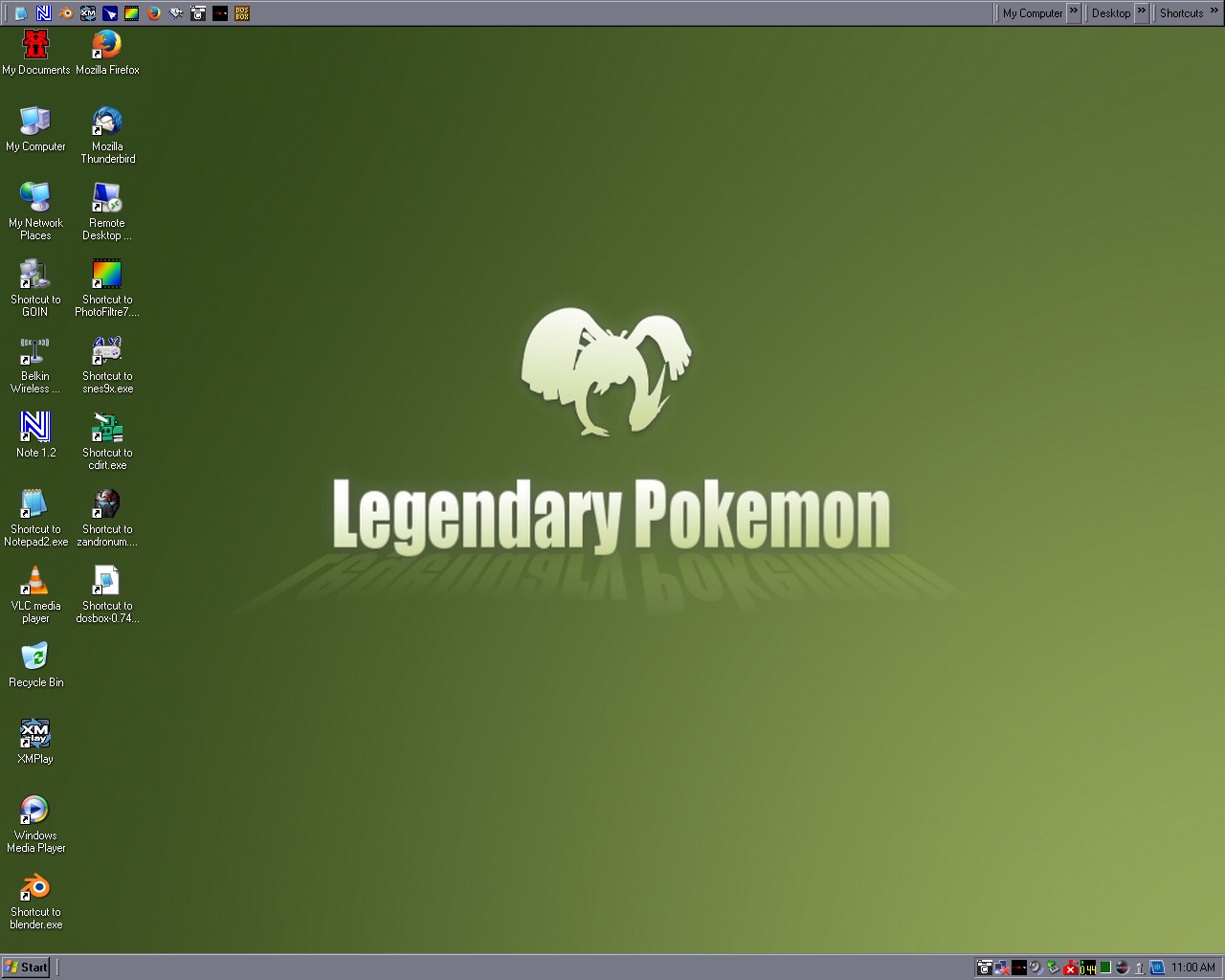Open Mozilla Firefox desktop shortcut
The image size is (1225, 980).
pyautogui.click(x=106, y=46)
